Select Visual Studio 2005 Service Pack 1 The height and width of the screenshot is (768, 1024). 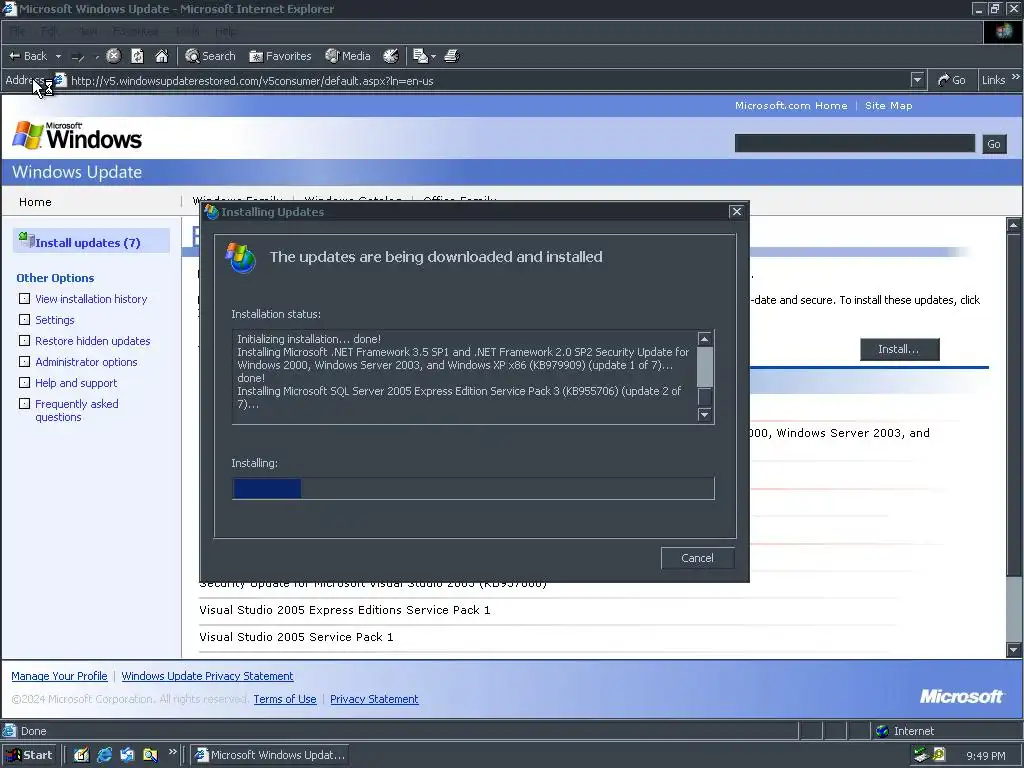pos(296,637)
